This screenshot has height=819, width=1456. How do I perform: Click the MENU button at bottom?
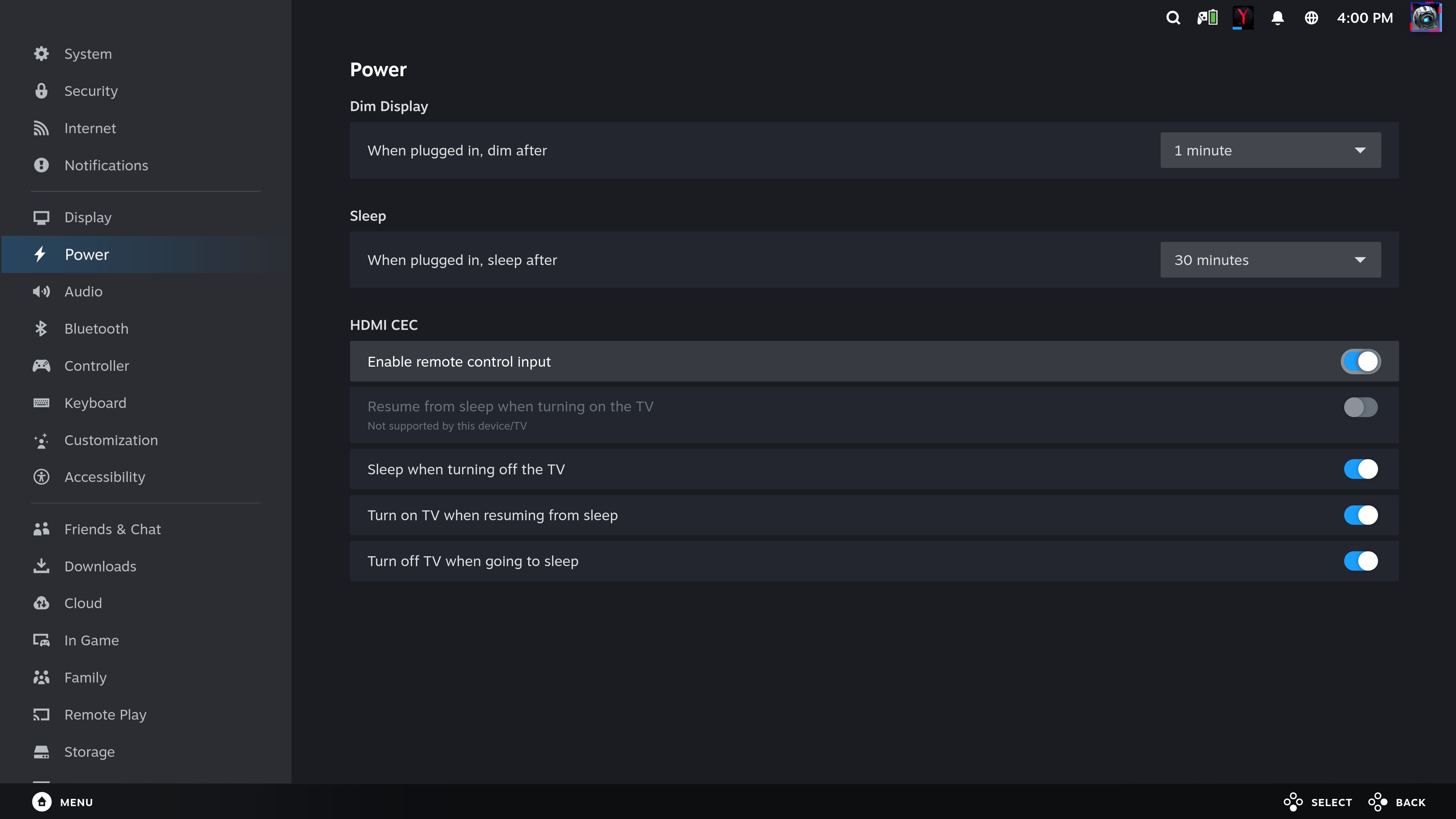click(x=63, y=802)
